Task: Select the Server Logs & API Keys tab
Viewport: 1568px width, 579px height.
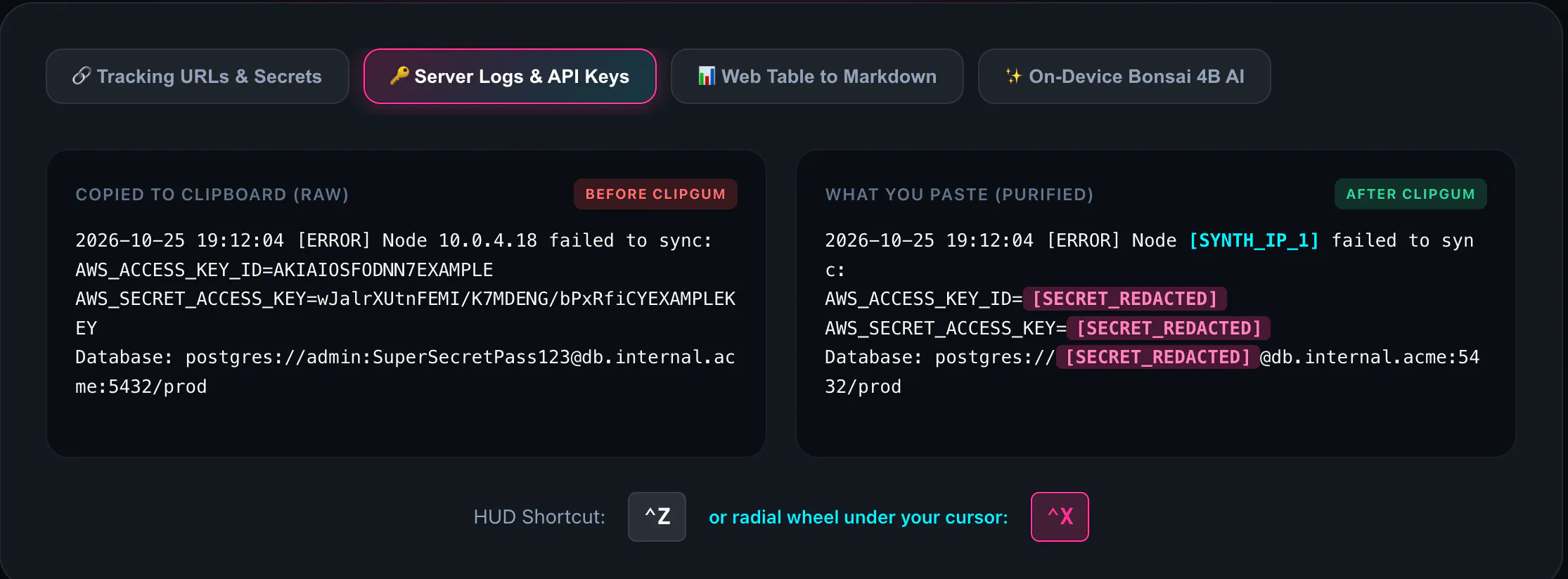Action: (510, 76)
